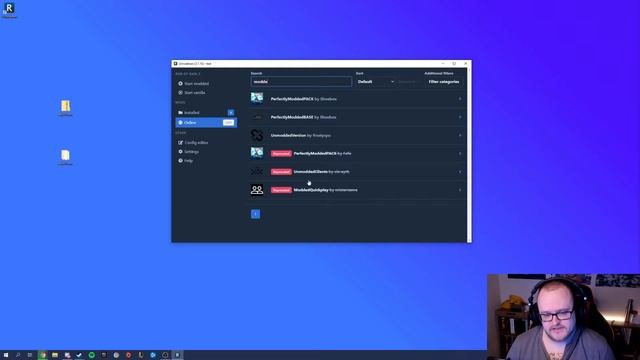The height and width of the screenshot is (360, 640).
Task: Expand the Deprecated PerfectlyModdedPACK row chevron
Action: click(460, 153)
